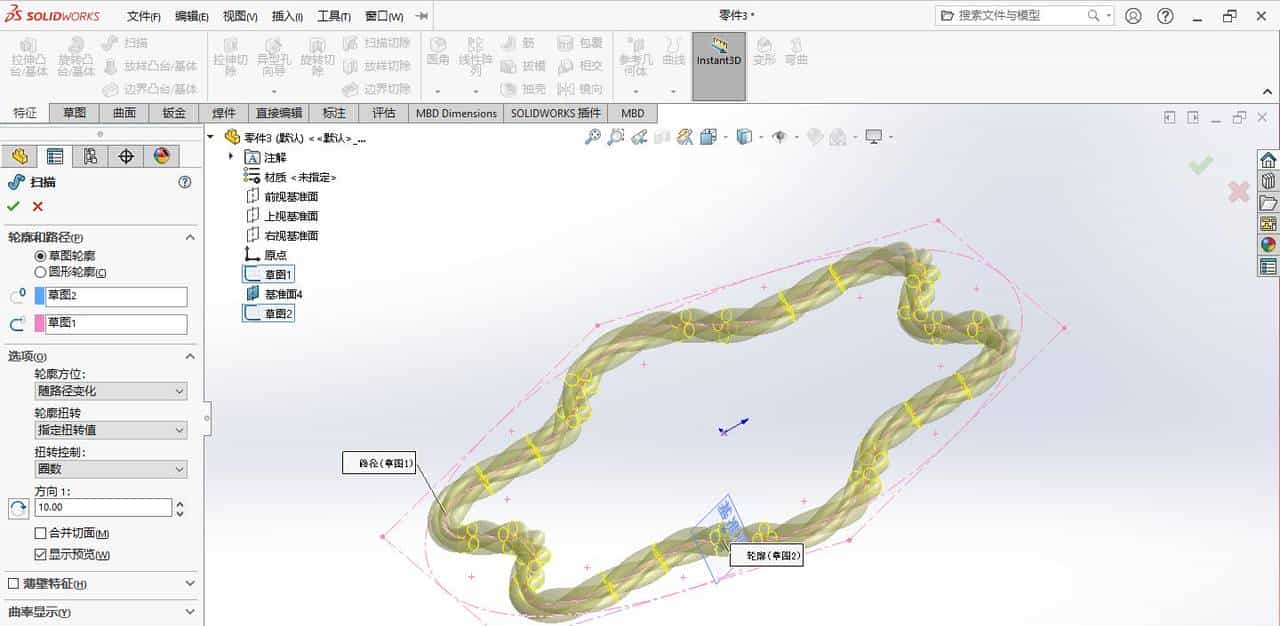The width and height of the screenshot is (1280, 626).
Task: Expand the 薄壁特征 section
Action: pos(100,585)
